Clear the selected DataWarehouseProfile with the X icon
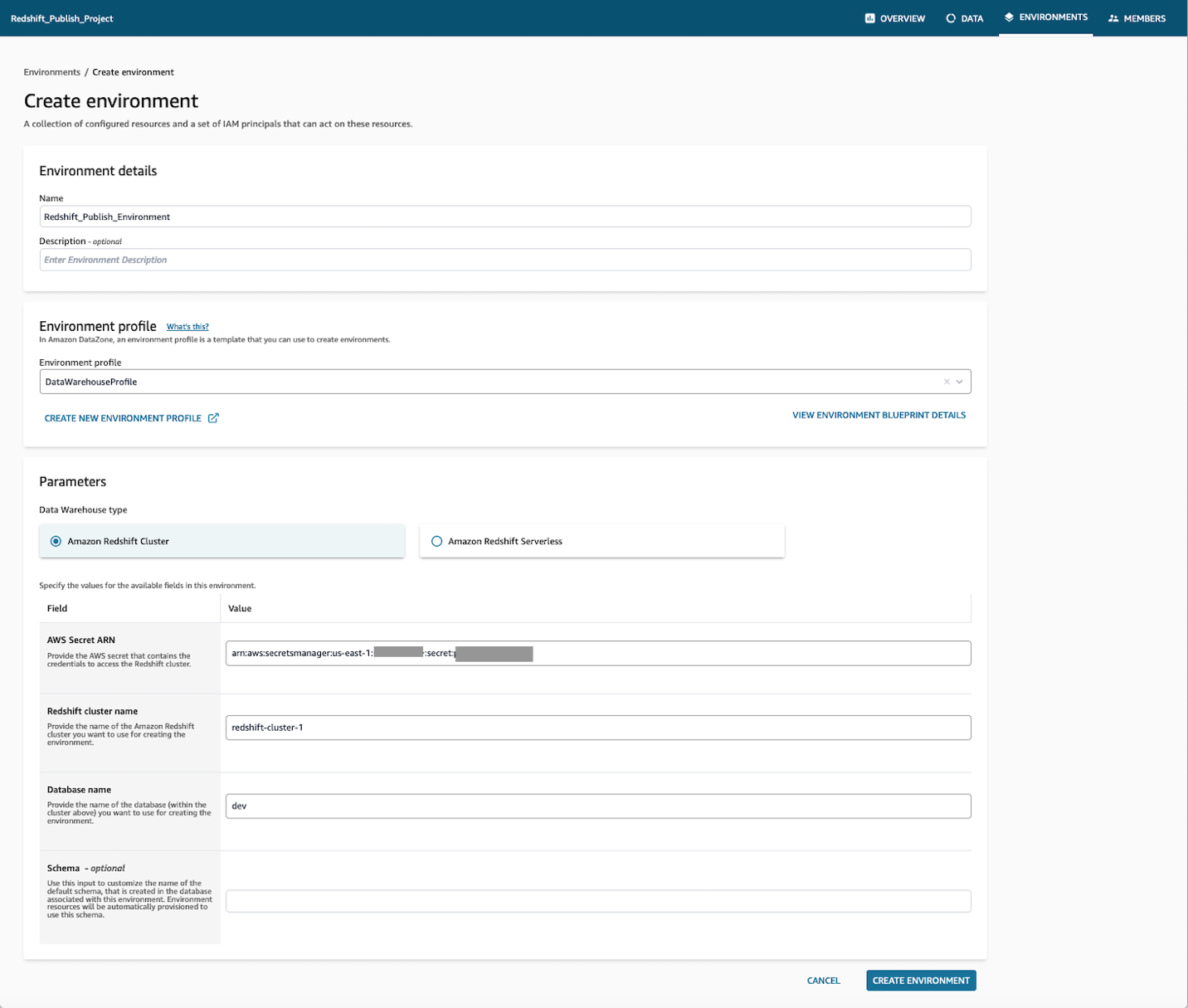Image resolution: width=1188 pixels, height=1008 pixels. pos(947,382)
